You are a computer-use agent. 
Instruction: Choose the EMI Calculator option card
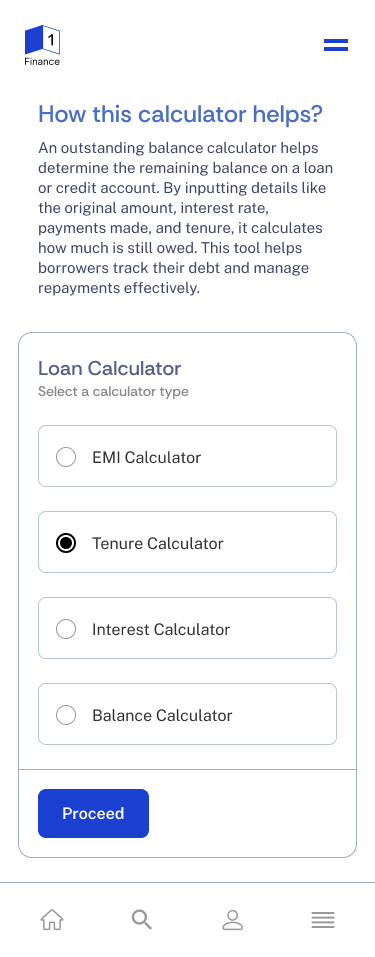(188, 456)
